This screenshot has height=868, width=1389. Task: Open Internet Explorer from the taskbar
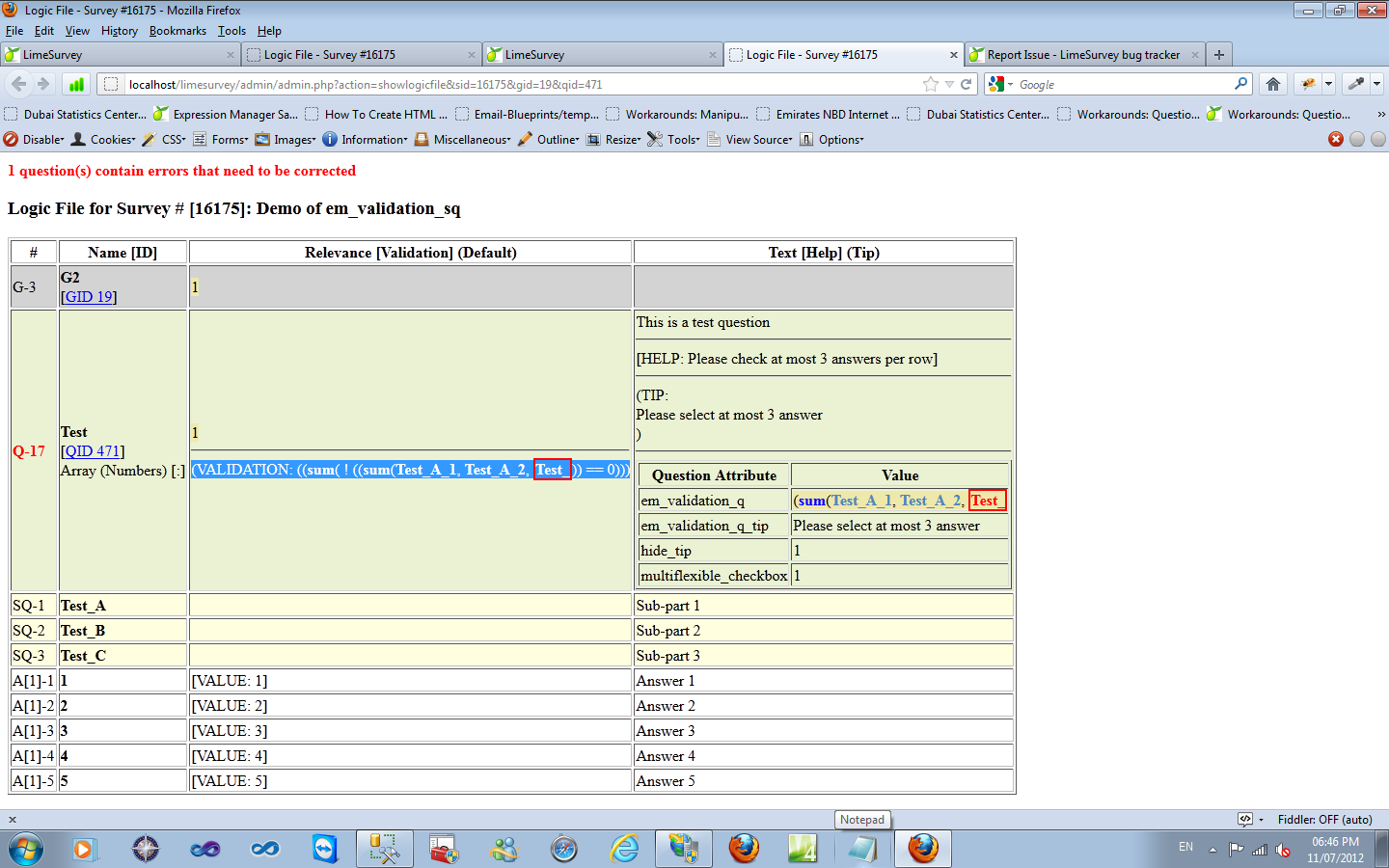pos(624,849)
